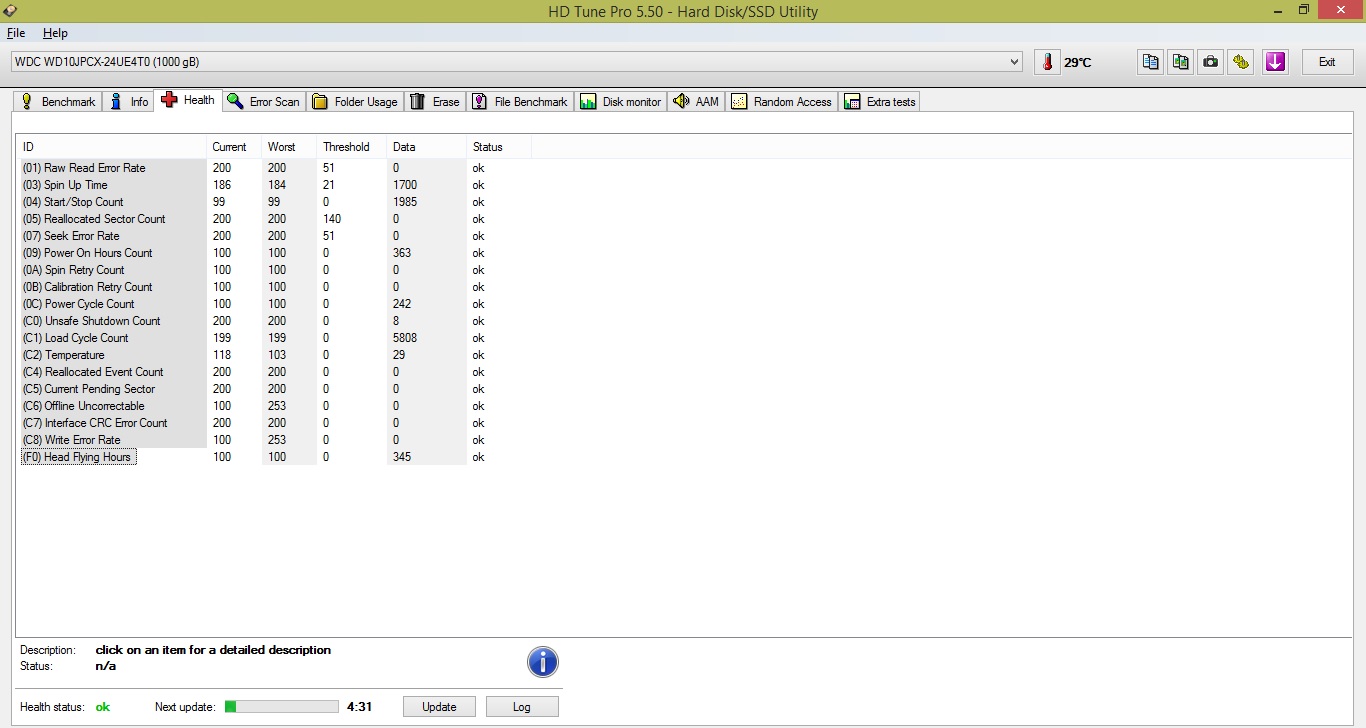
Task: Click data value 1985 for Start/Stop Count
Action: 405,202
